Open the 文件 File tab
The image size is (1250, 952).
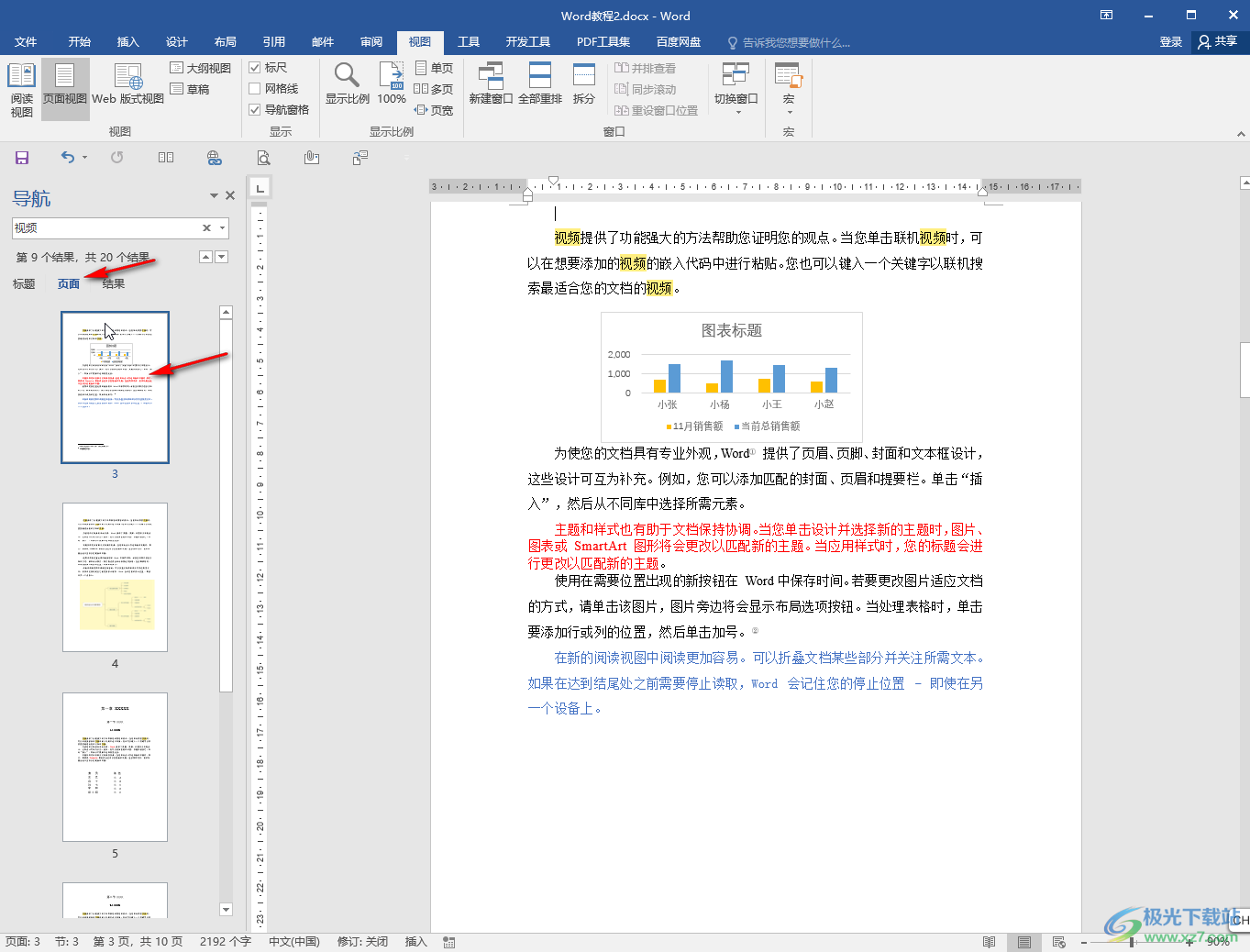coord(26,42)
